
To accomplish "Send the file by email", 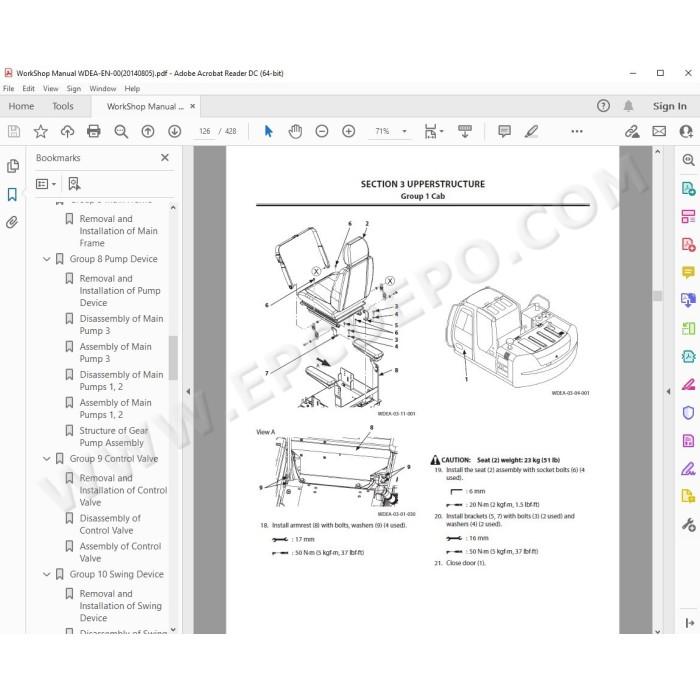I will point(659,131).
